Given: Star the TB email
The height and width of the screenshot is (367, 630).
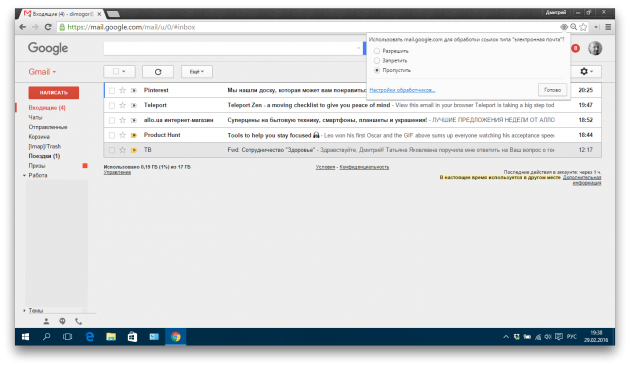Looking at the screenshot, I should tap(123, 150).
